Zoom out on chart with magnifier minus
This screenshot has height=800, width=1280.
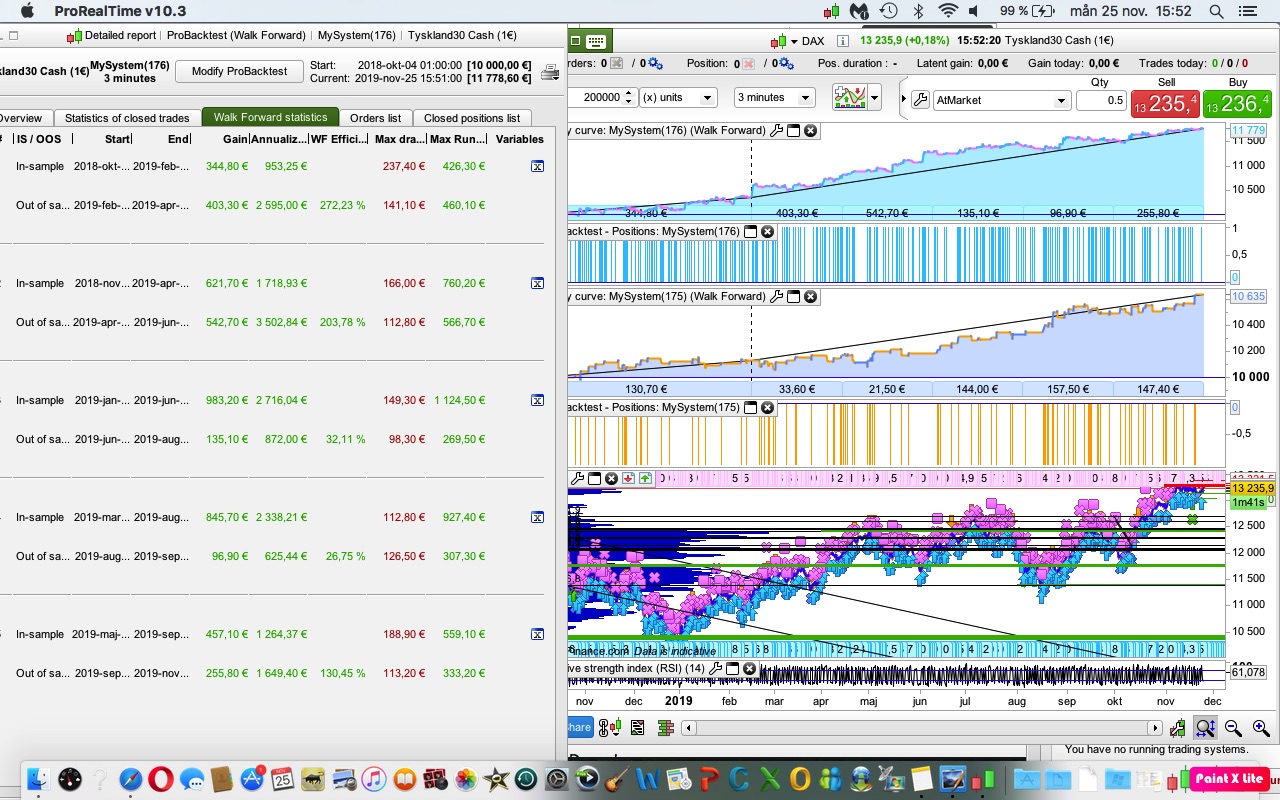tap(1233, 729)
